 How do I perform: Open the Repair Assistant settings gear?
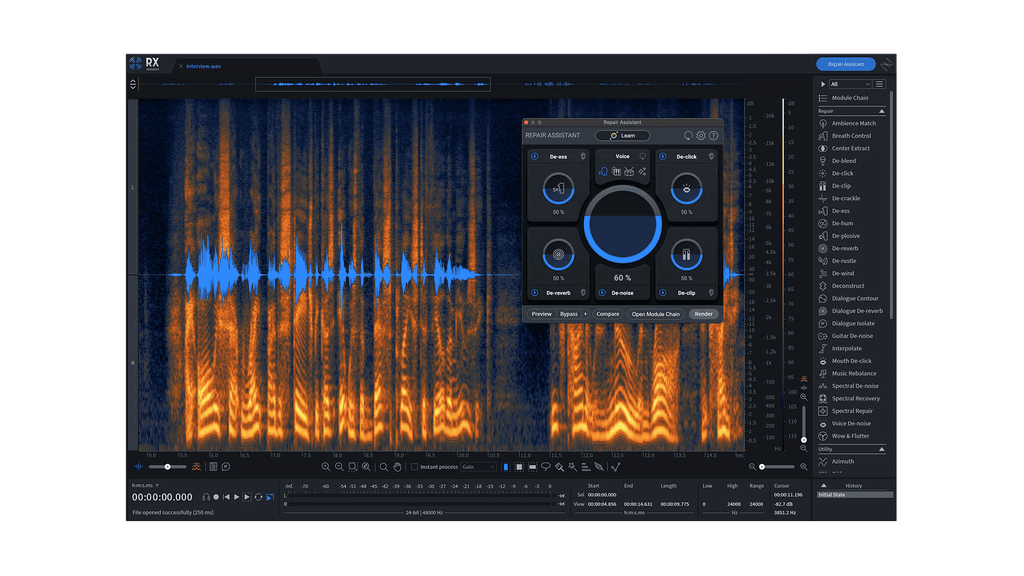point(700,135)
